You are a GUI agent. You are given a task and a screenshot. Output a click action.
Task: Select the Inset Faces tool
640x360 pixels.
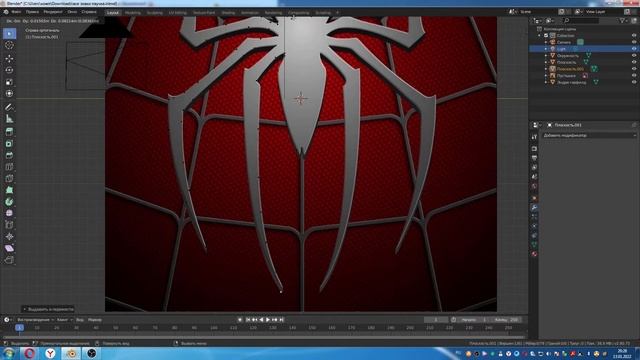9,144
